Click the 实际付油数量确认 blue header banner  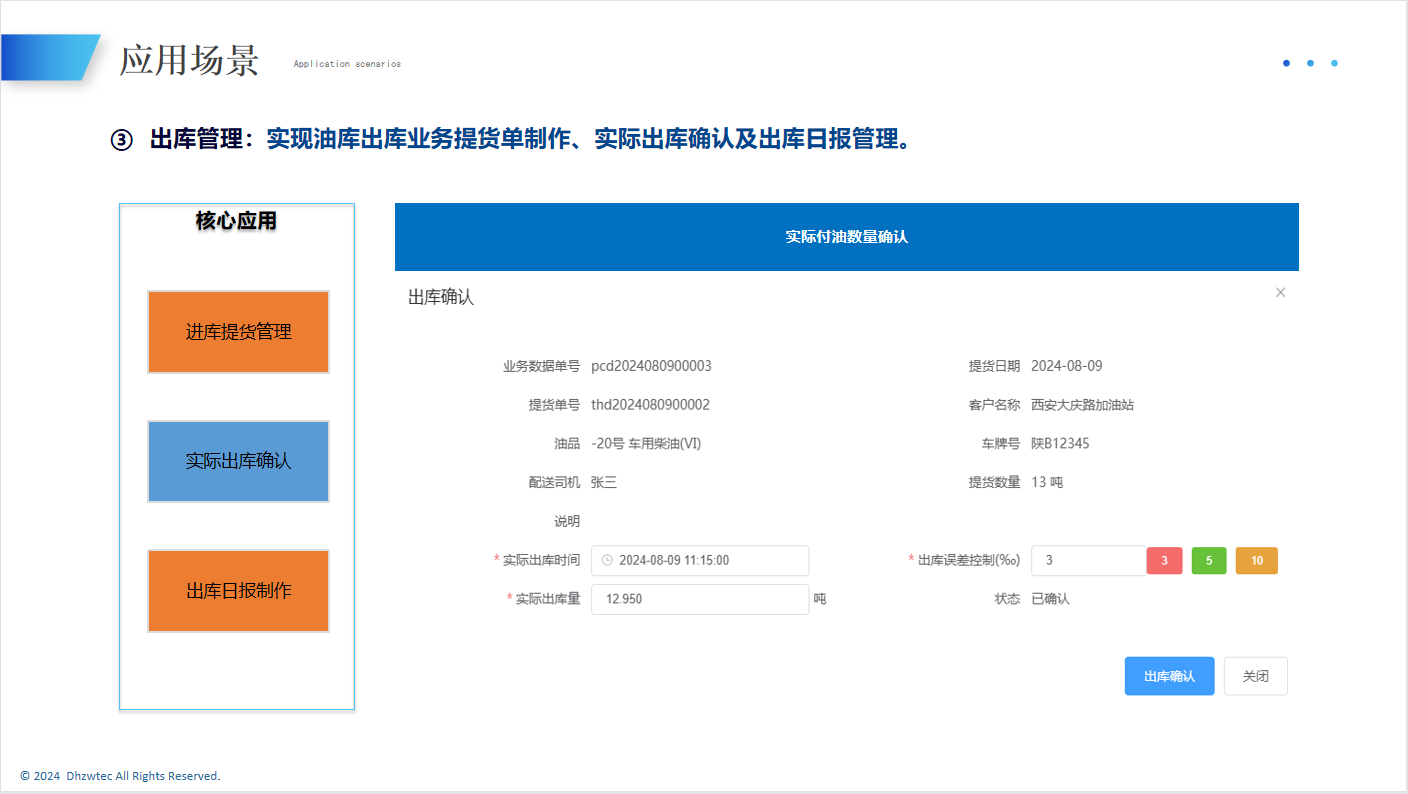(x=846, y=237)
